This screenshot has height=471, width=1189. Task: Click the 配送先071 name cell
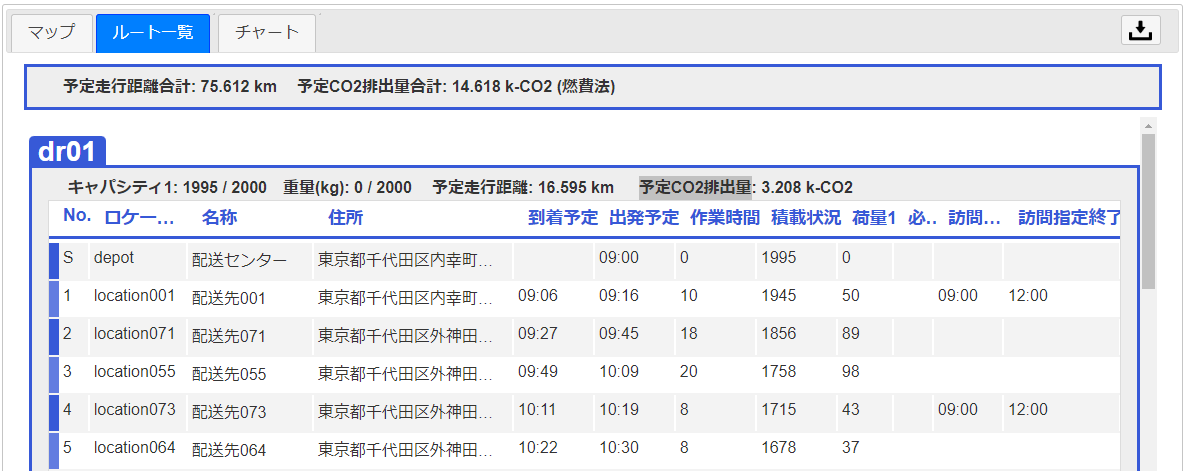229,334
